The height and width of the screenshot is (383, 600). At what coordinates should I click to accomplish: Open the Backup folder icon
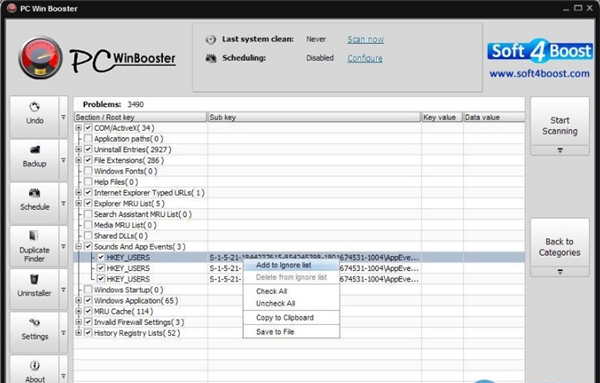point(34,150)
